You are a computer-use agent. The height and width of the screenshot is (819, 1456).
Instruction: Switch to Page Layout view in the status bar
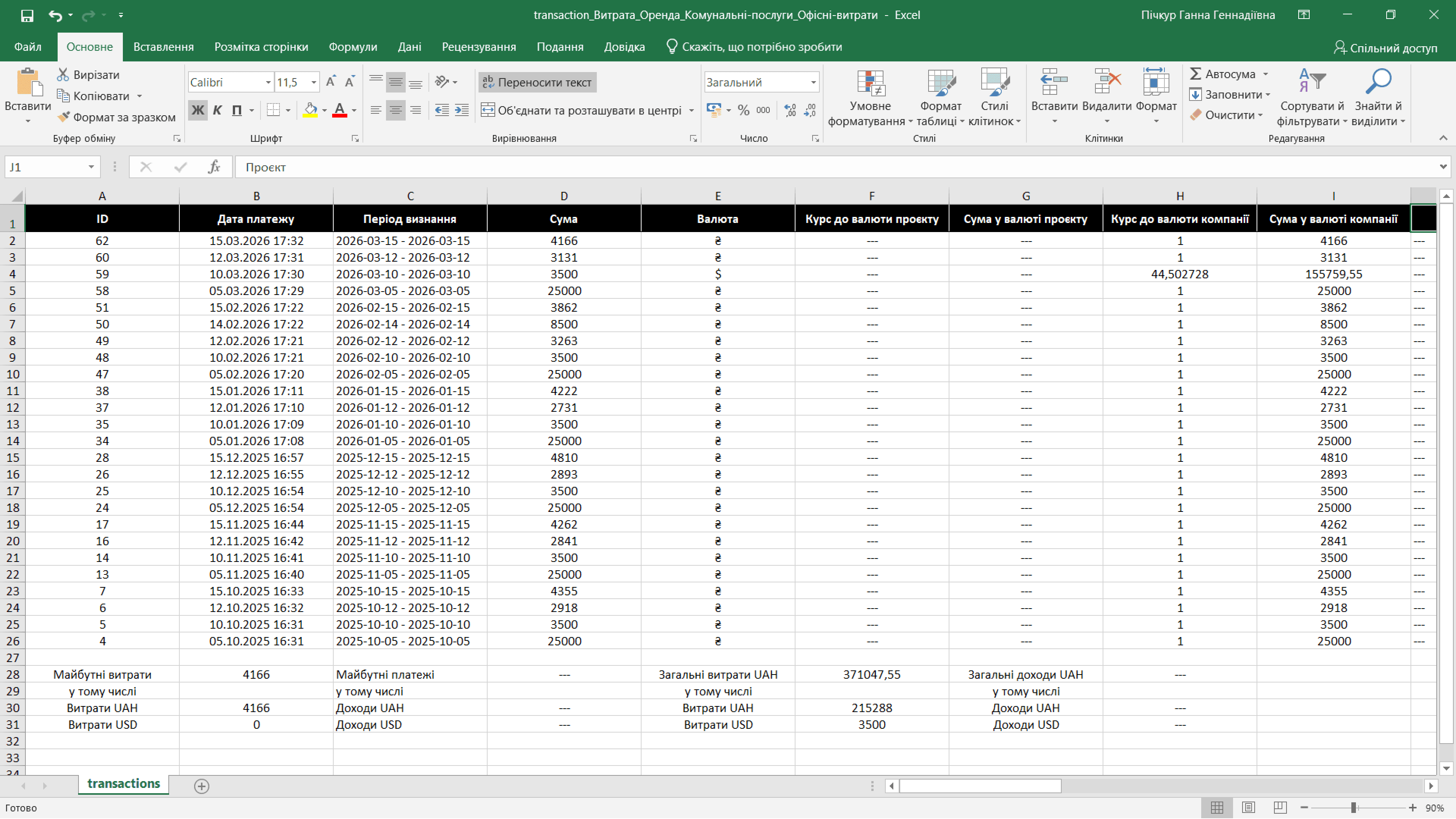pos(1249,808)
